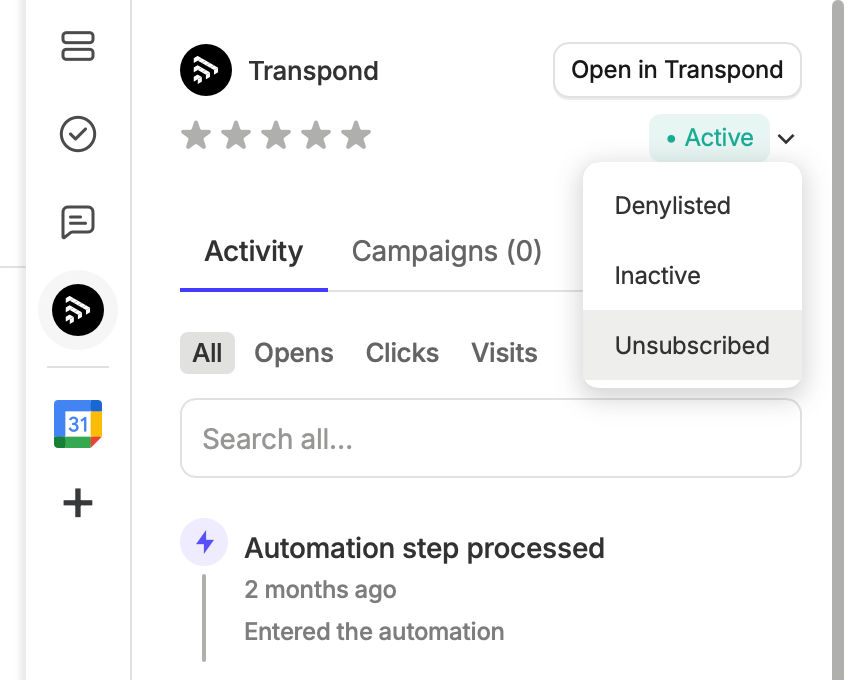Select the All activity filter
848x680 pixels.
tap(207, 352)
